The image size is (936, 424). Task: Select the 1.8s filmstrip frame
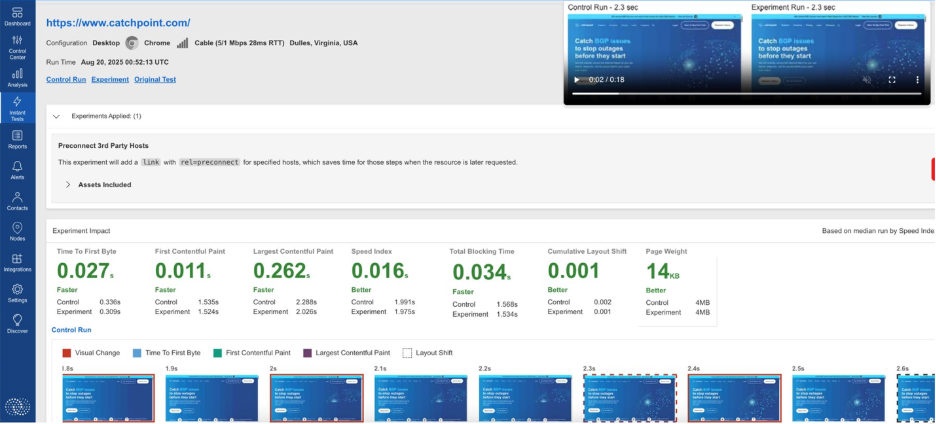tap(108, 398)
